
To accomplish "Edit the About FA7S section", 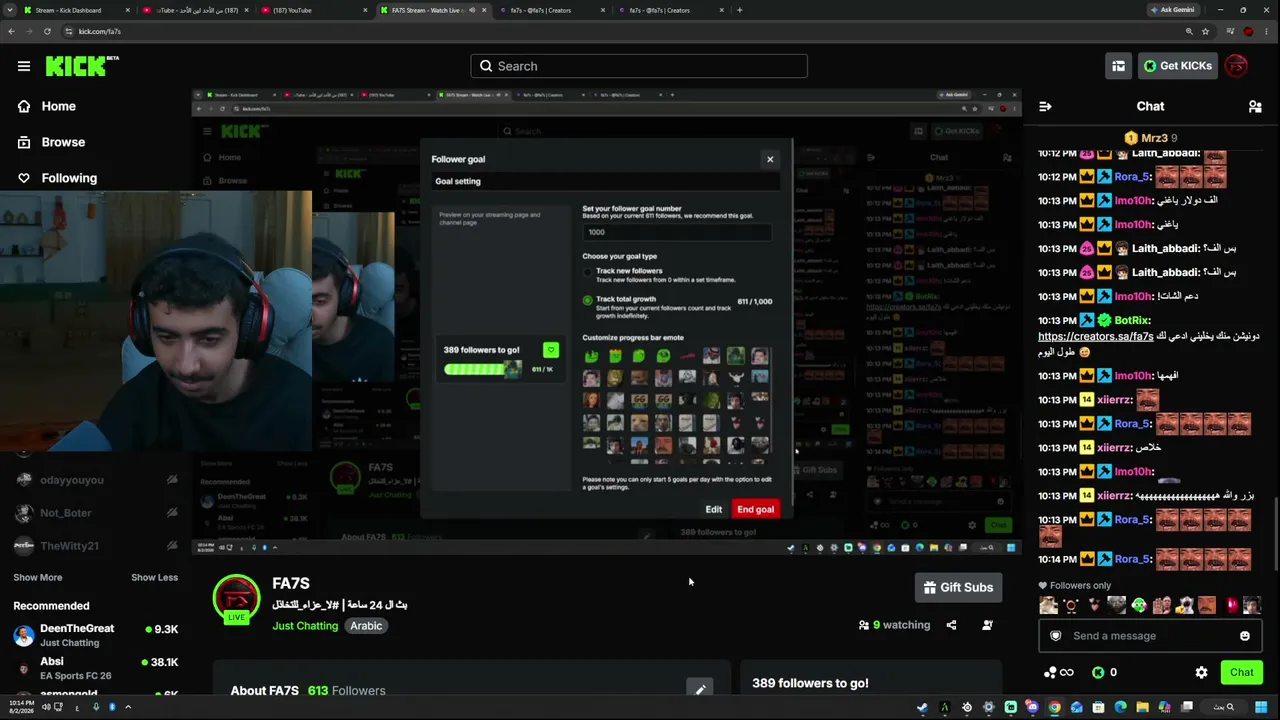I will (700, 689).
